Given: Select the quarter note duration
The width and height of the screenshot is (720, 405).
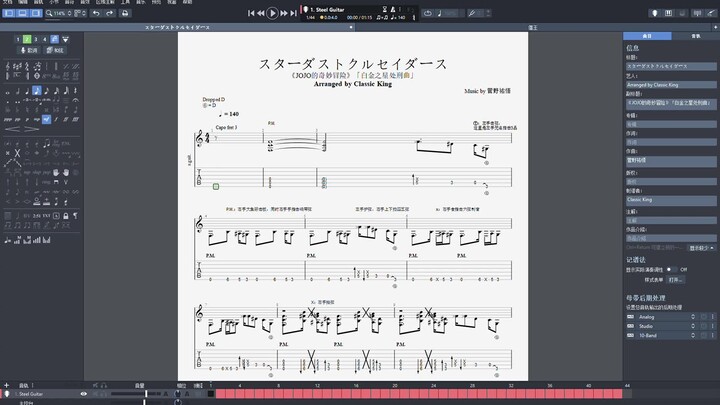Looking at the screenshot, I should [x=27, y=91].
